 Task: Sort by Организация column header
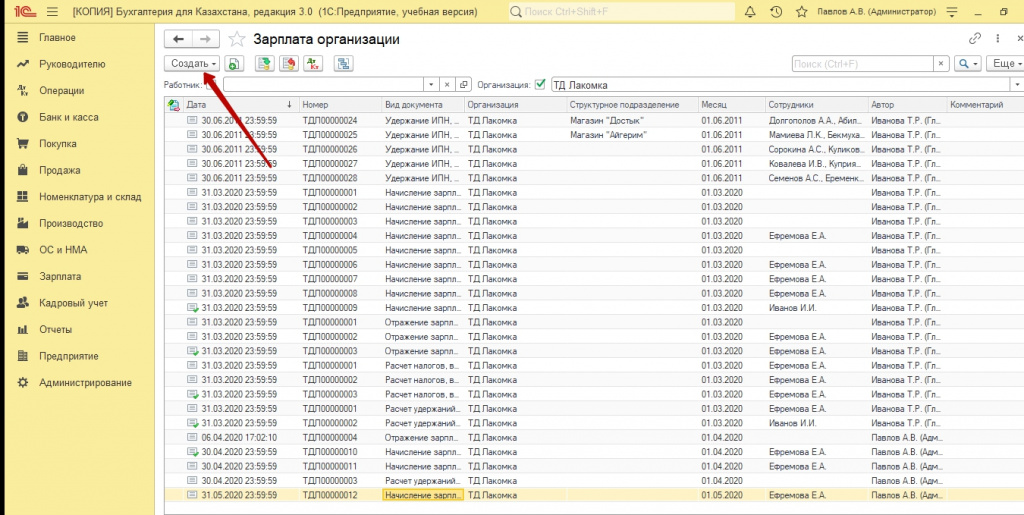(x=515, y=104)
